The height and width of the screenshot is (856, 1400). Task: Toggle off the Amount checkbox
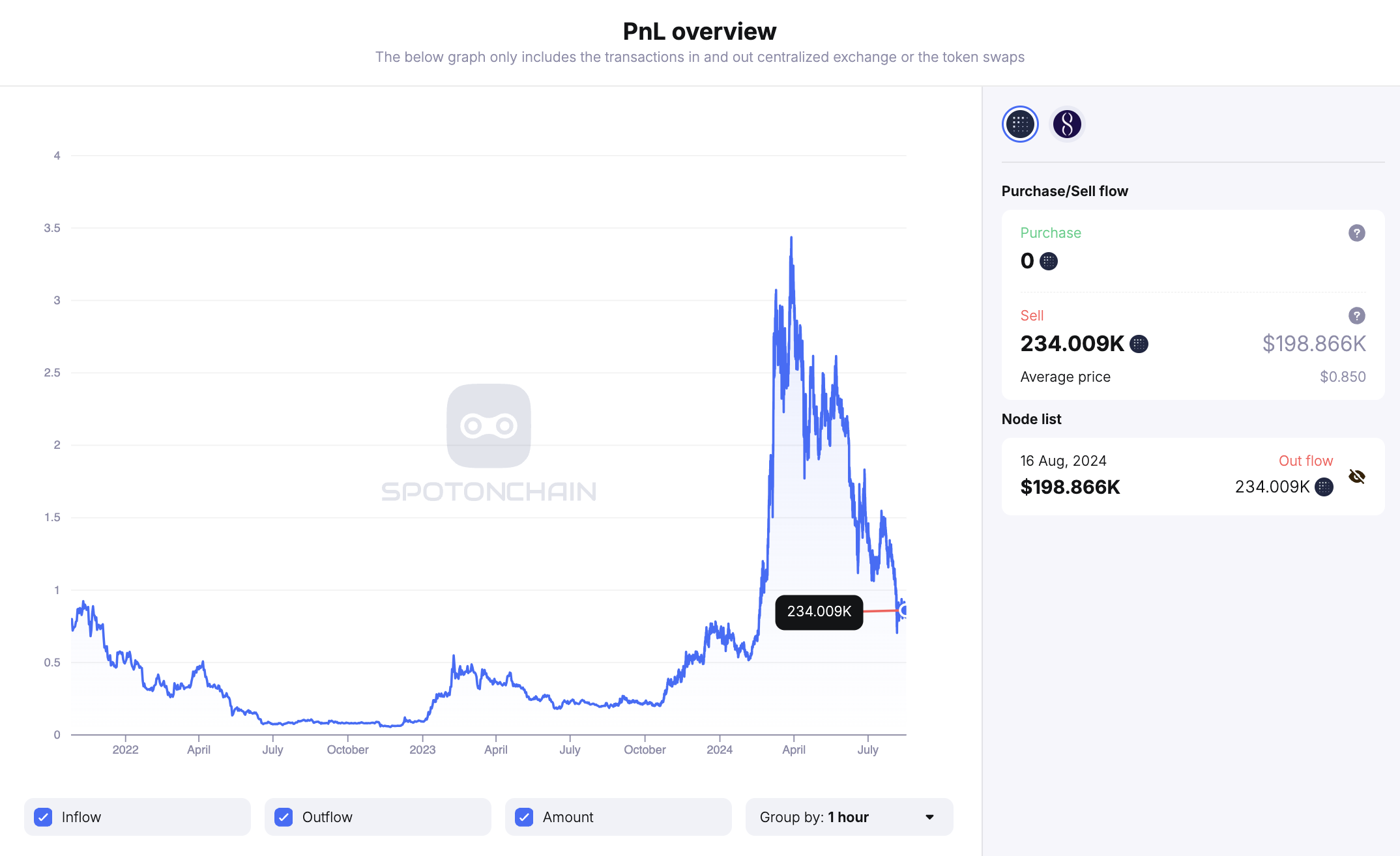(523, 816)
